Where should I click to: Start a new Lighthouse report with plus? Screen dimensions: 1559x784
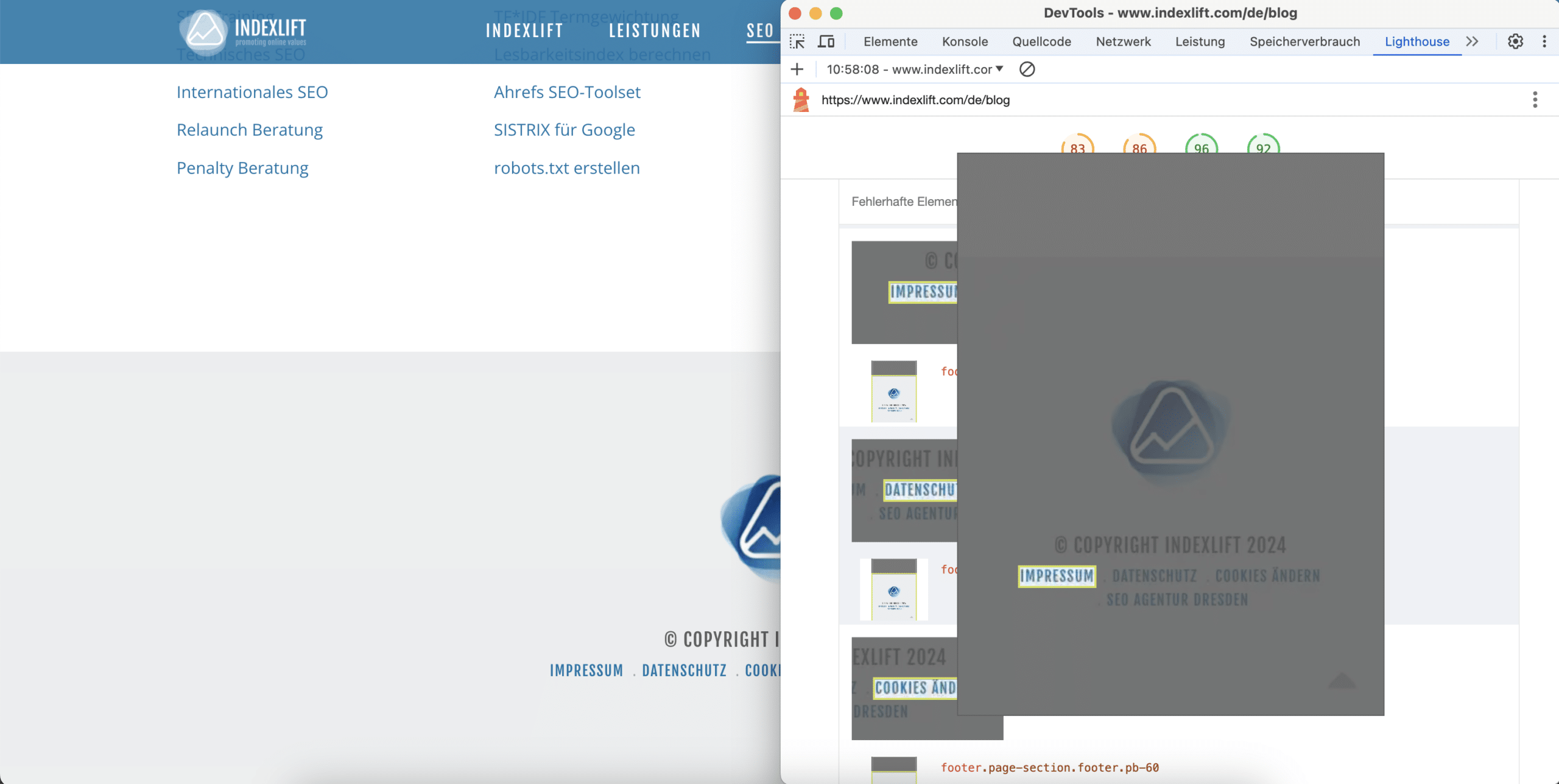(797, 69)
